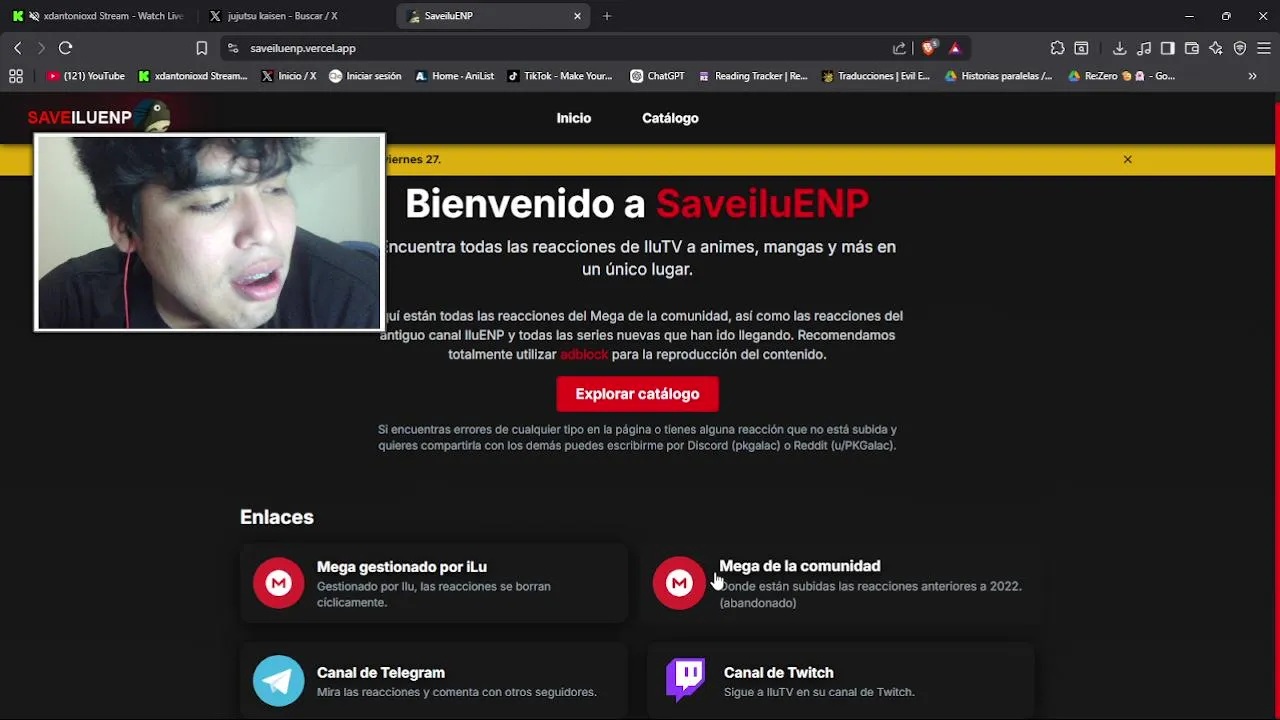The image size is (1280, 720).
Task: Open the Catálogo nav item
Action: click(670, 118)
